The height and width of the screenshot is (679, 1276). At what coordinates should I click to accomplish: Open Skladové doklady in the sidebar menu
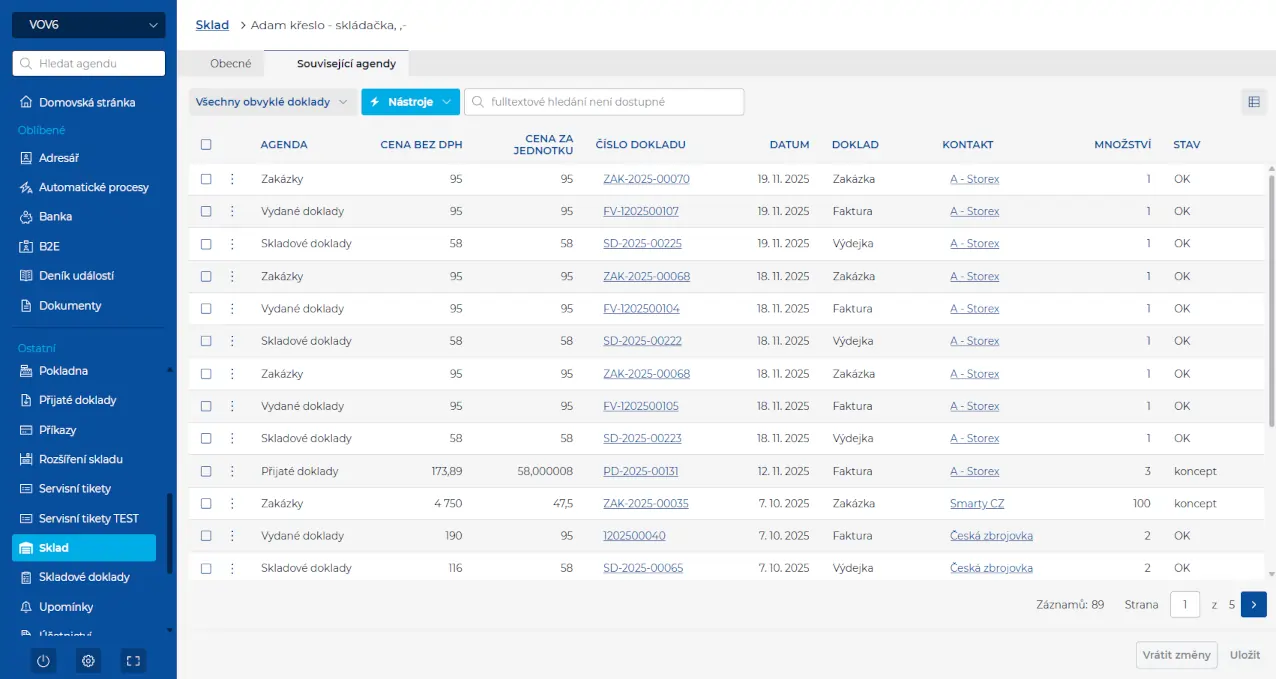point(84,577)
